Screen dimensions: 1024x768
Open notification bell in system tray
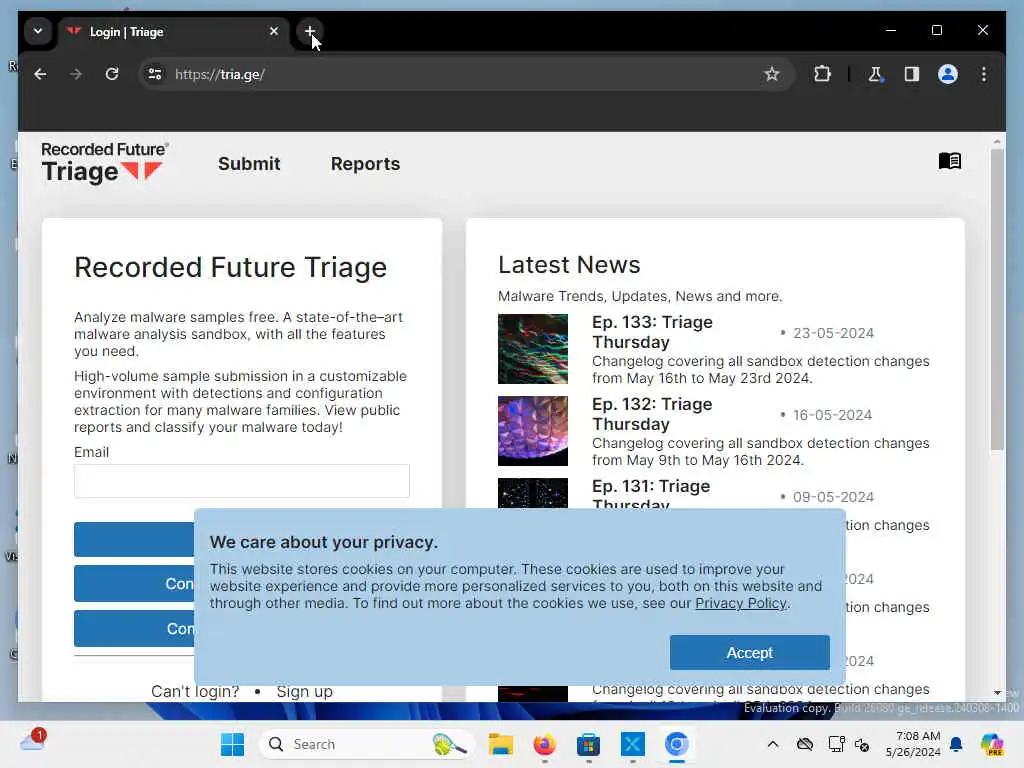click(x=956, y=744)
